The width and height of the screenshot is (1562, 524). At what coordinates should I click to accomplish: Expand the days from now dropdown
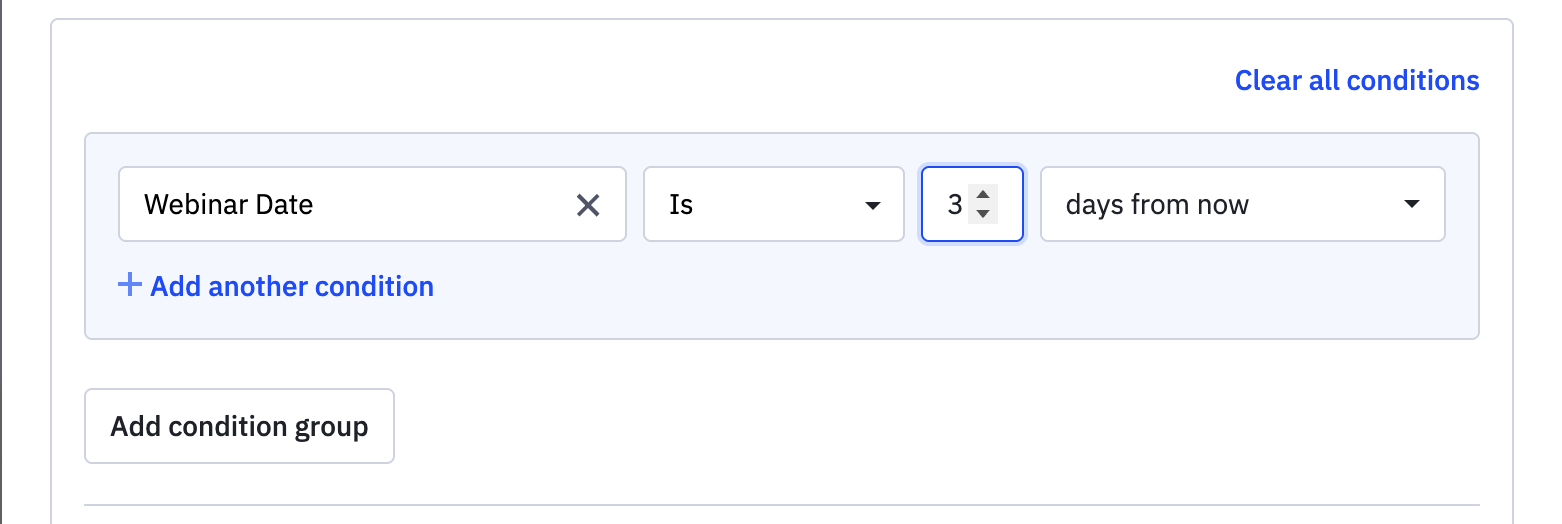tap(1241, 205)
